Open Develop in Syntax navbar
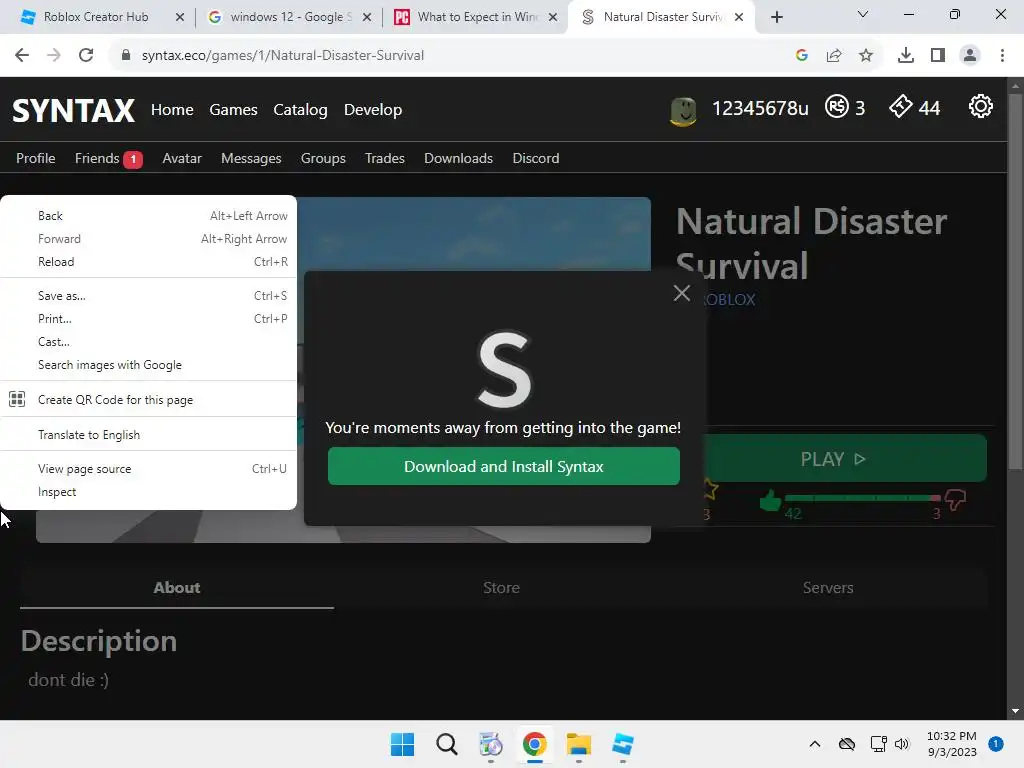Image resolution: width=1024 pixels, height=768 pixels. tap(373, 110)
